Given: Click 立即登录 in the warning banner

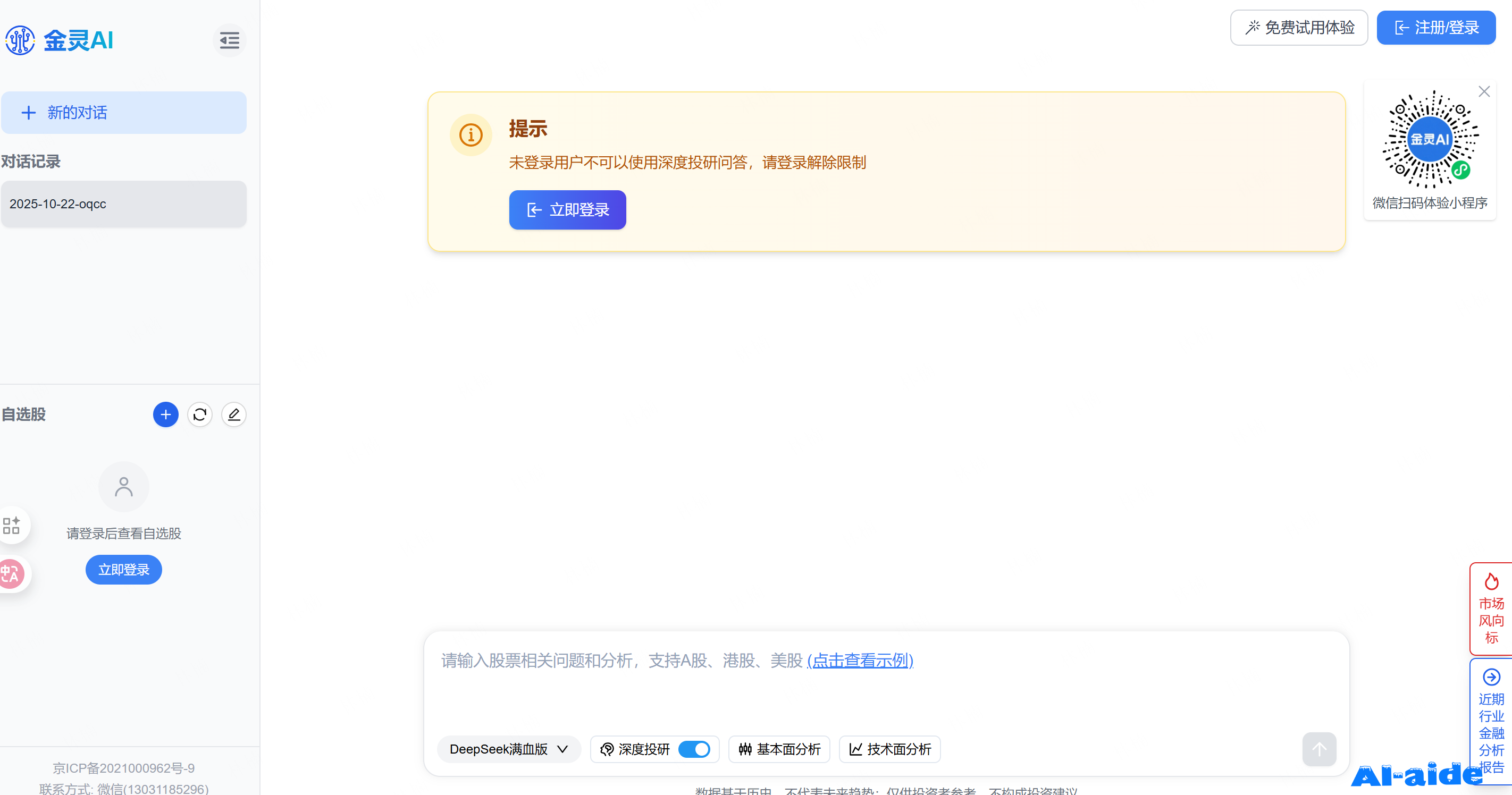Looking at the screenshot, I should (x=567, y=210).
